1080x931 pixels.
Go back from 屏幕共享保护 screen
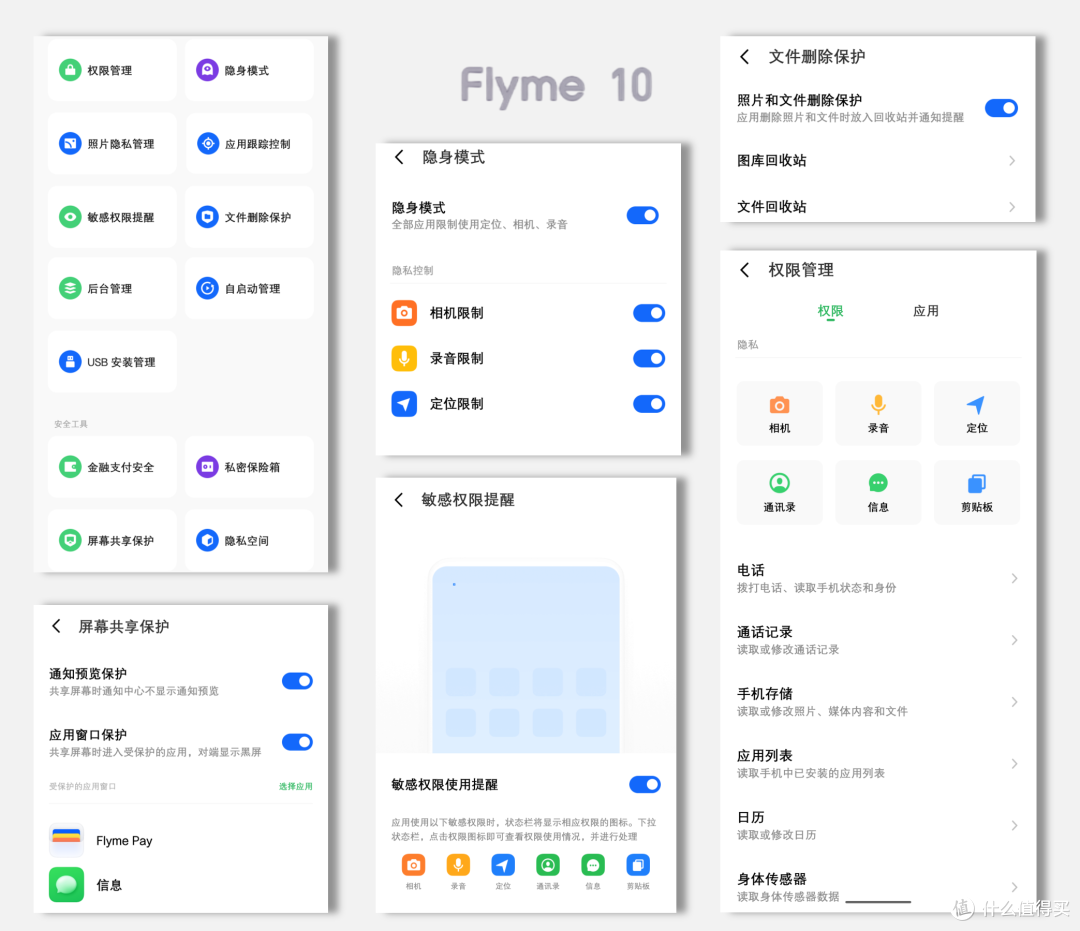(56, 626)
